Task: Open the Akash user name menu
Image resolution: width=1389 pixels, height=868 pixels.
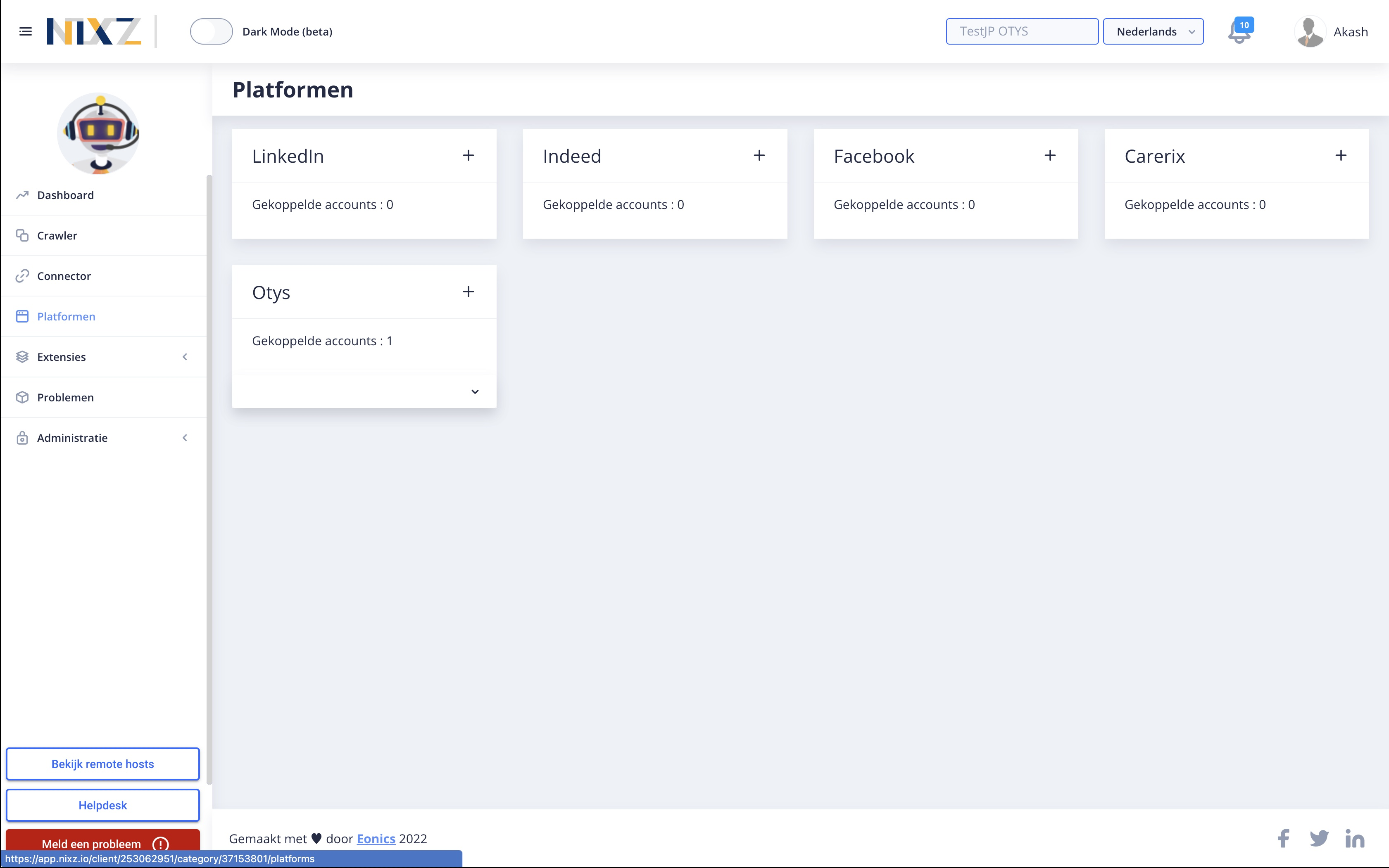Action: click(1350, 32)
